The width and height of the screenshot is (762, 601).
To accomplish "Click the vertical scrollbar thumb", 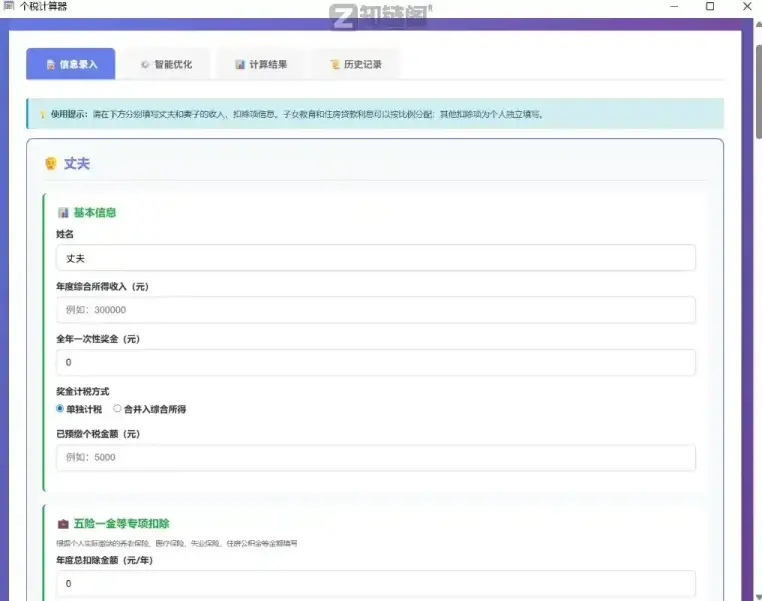I will pos(758,92).
